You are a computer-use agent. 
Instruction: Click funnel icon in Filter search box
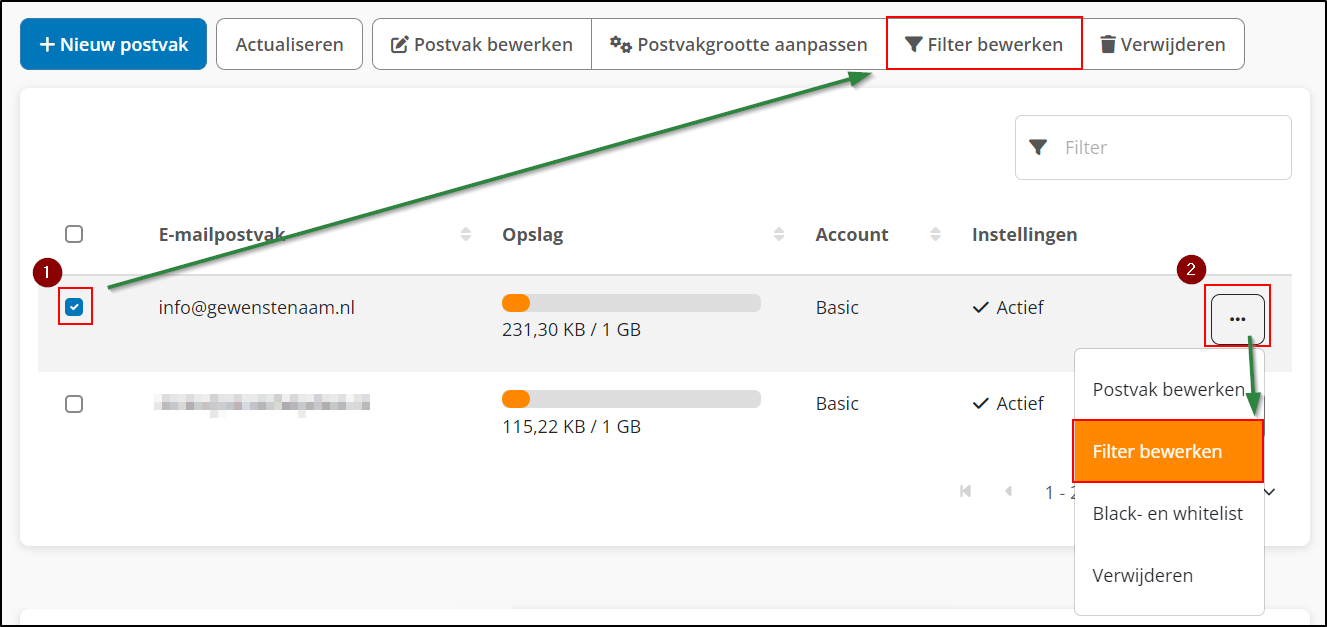point(1038,148)
